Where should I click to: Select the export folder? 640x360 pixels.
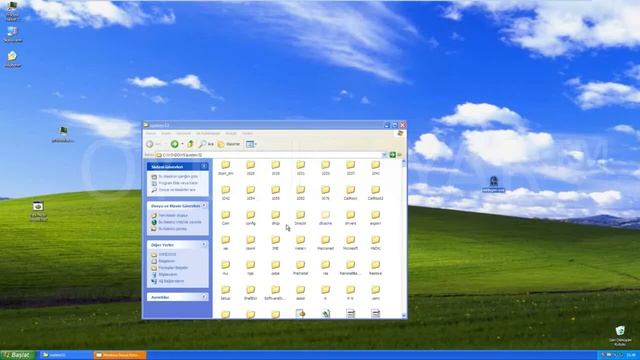click(376, 218)
